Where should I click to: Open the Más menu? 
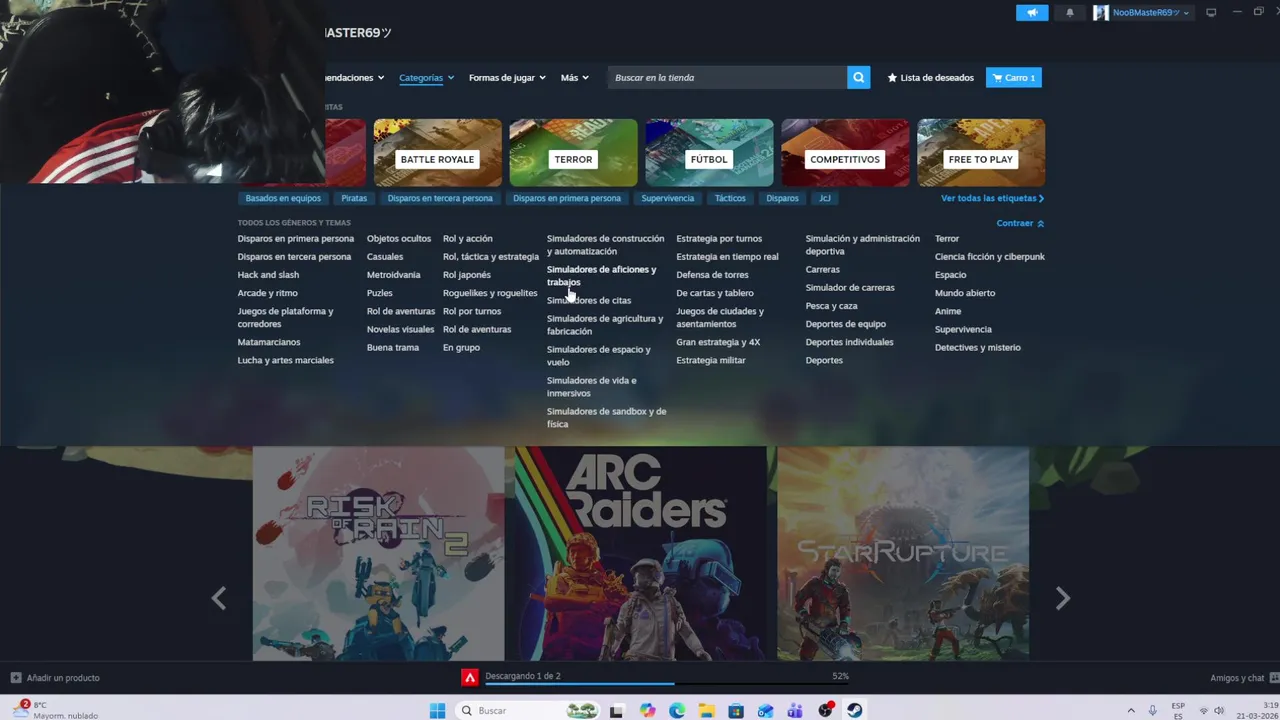[x=575, y=77]
